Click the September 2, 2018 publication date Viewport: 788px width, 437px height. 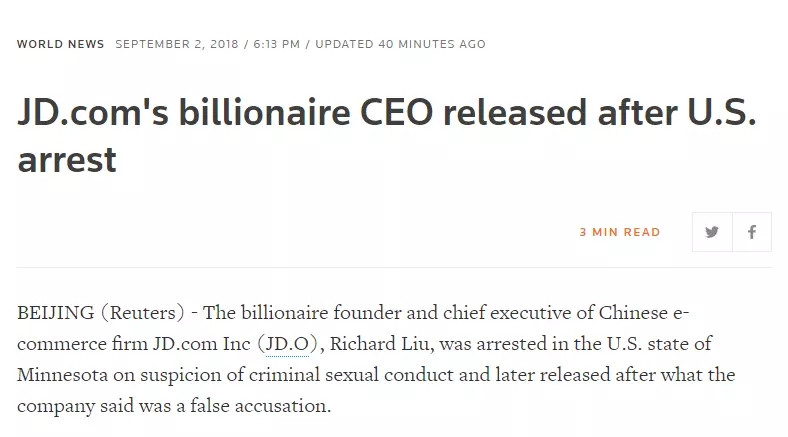point(177,44)
